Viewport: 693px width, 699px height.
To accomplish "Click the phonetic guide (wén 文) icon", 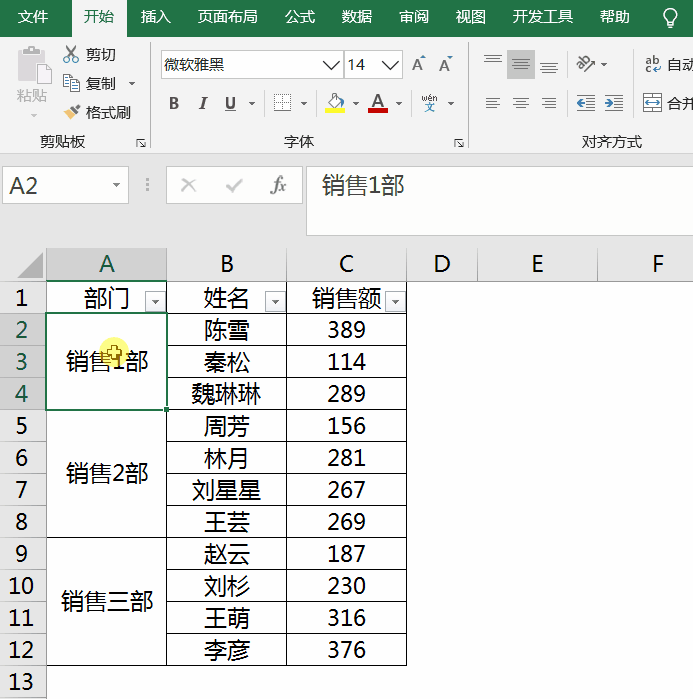I will click(429, 103).
